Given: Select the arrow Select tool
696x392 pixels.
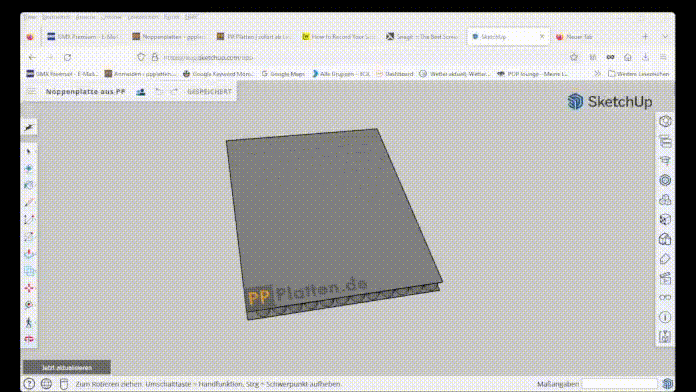Looking at the screenshot, I should [29, 152].
